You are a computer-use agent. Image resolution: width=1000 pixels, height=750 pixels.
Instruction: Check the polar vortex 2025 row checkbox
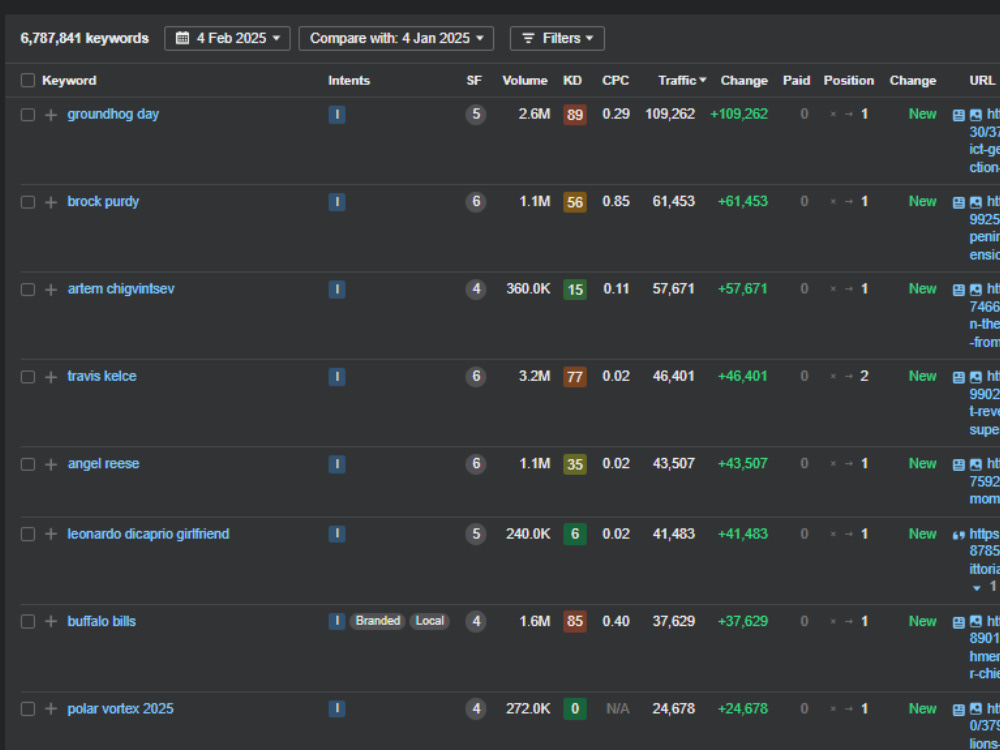(x=27, y=709)
